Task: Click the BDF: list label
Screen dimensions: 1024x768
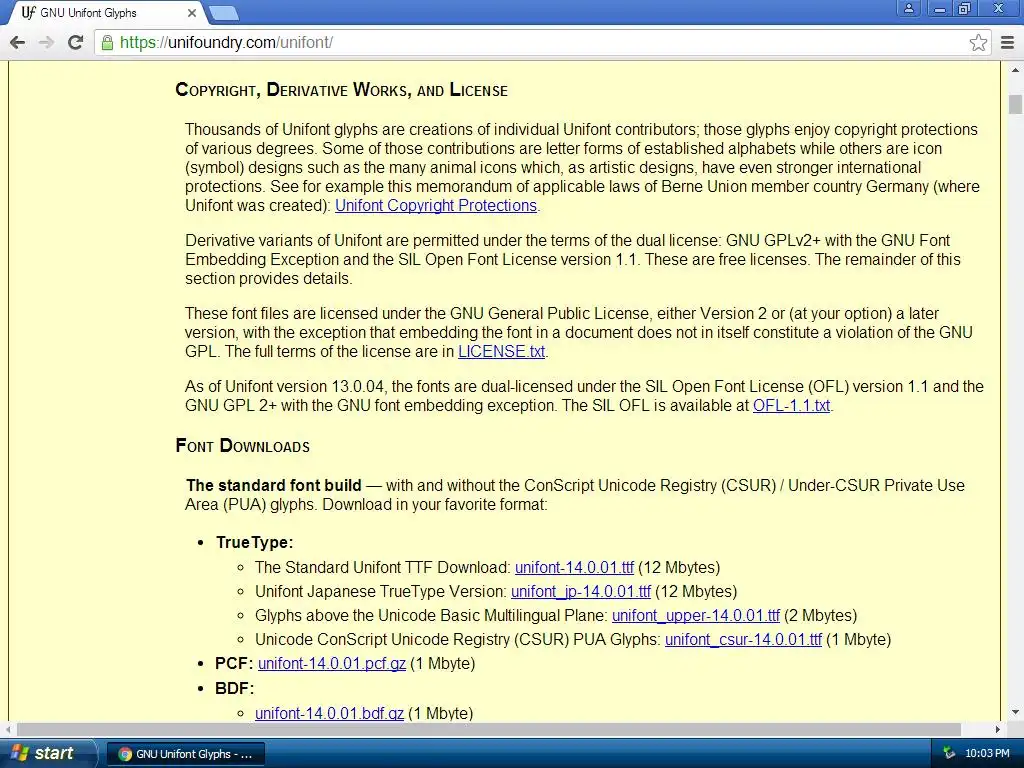Action: (x=234, y=688)
